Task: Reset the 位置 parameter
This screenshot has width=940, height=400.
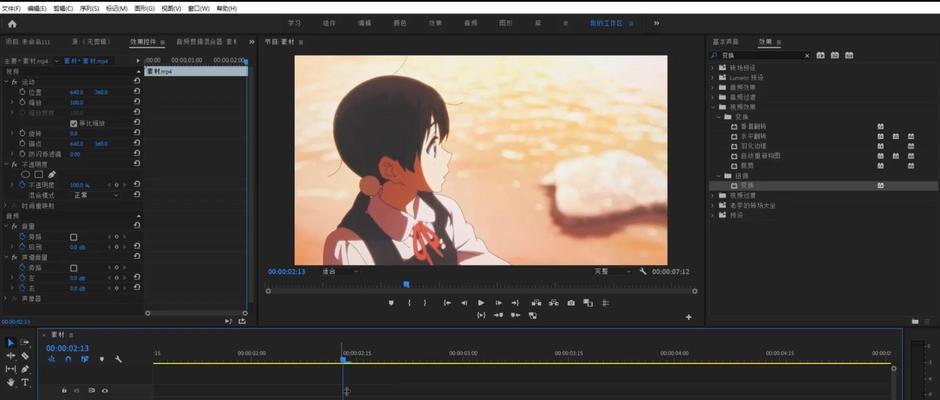Action: point(137,92)
